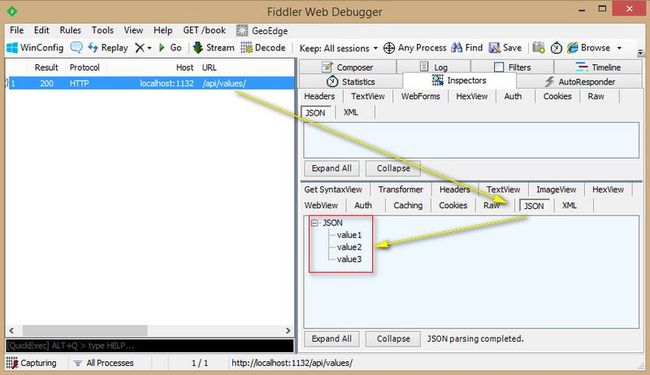
Task: Open request Headers inspector tab
Action: coord(319,96)
